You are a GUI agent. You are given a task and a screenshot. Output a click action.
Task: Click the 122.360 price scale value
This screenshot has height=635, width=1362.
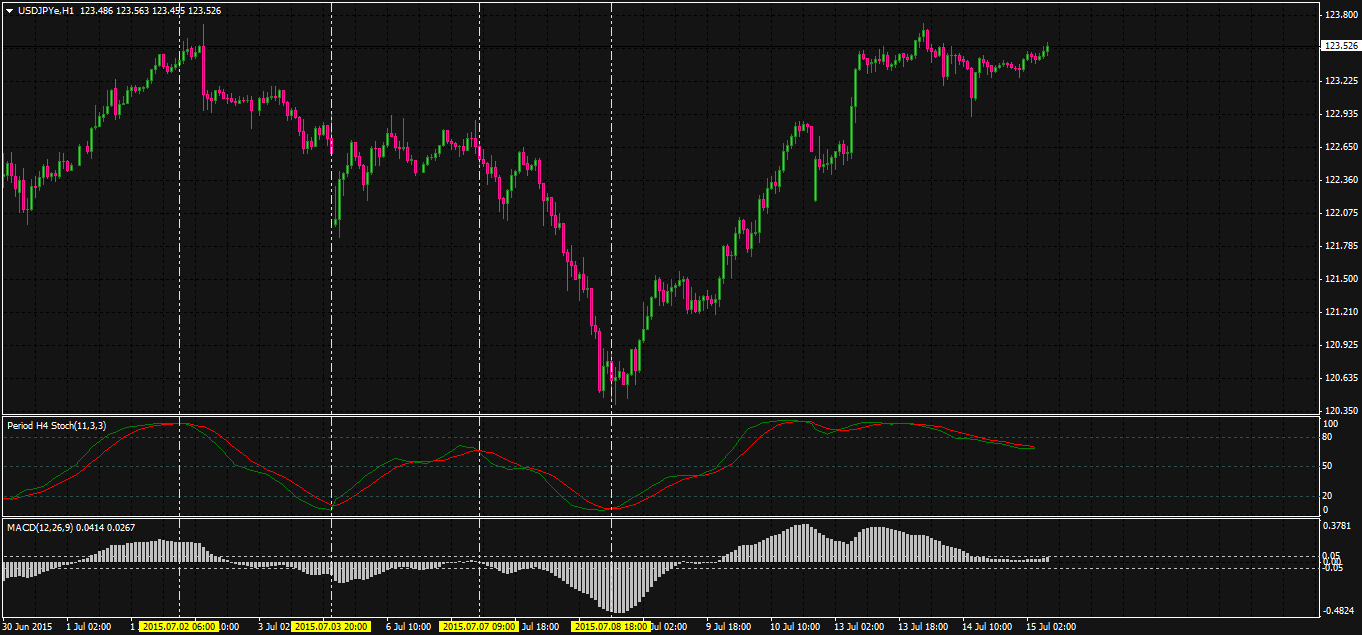tap(1340, 180)
